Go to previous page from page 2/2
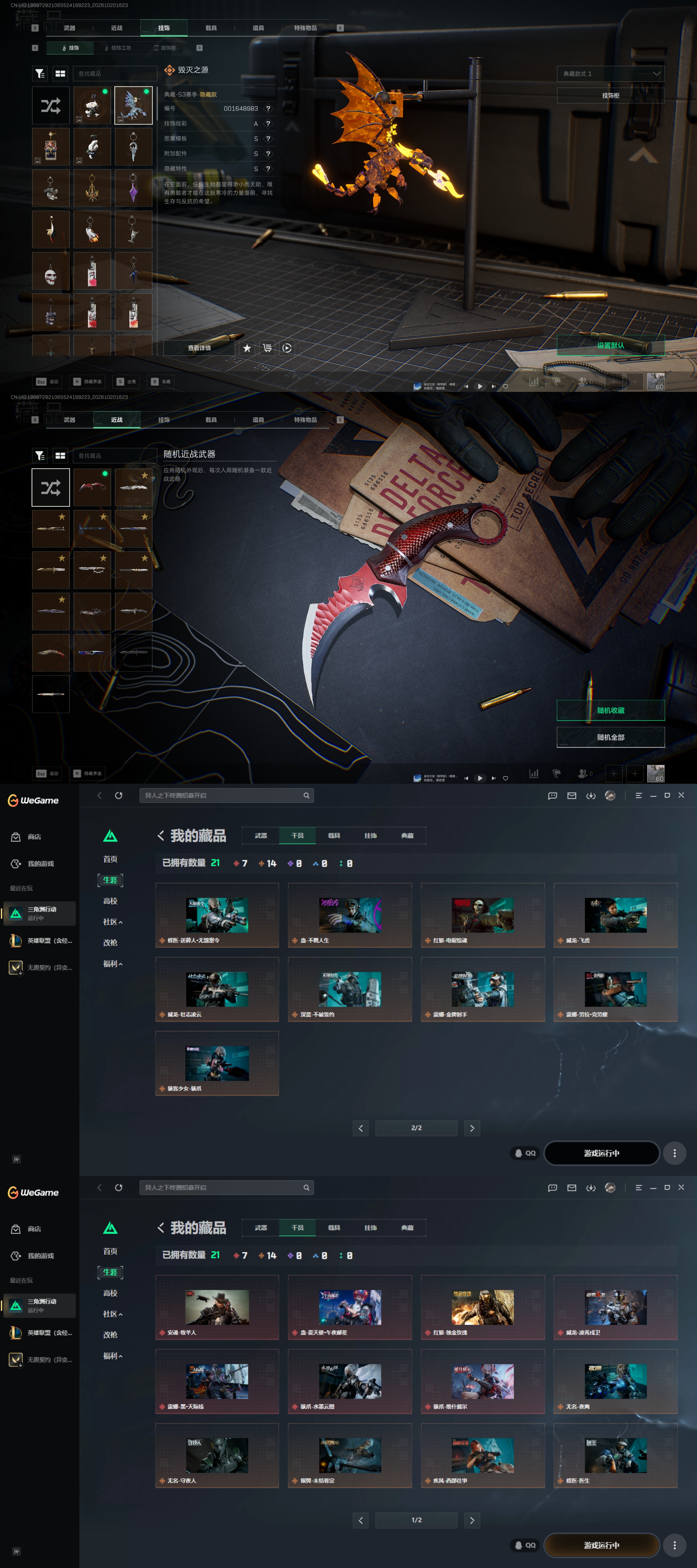Image resolution: width=697 pixels, height=1568 pixels. pos(361,1128)
